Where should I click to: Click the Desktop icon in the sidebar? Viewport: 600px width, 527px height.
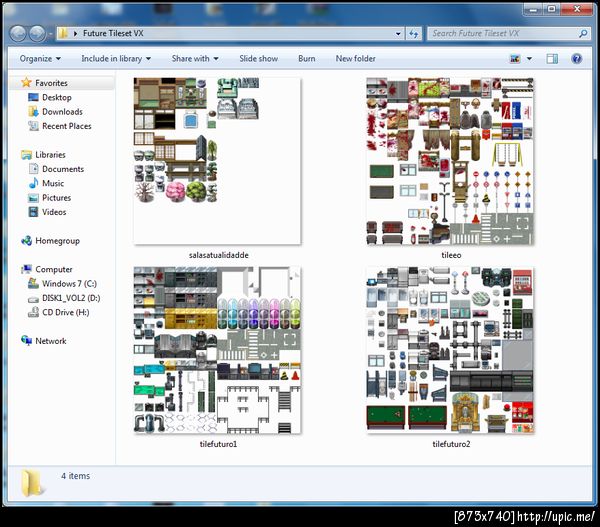[33, 97]
